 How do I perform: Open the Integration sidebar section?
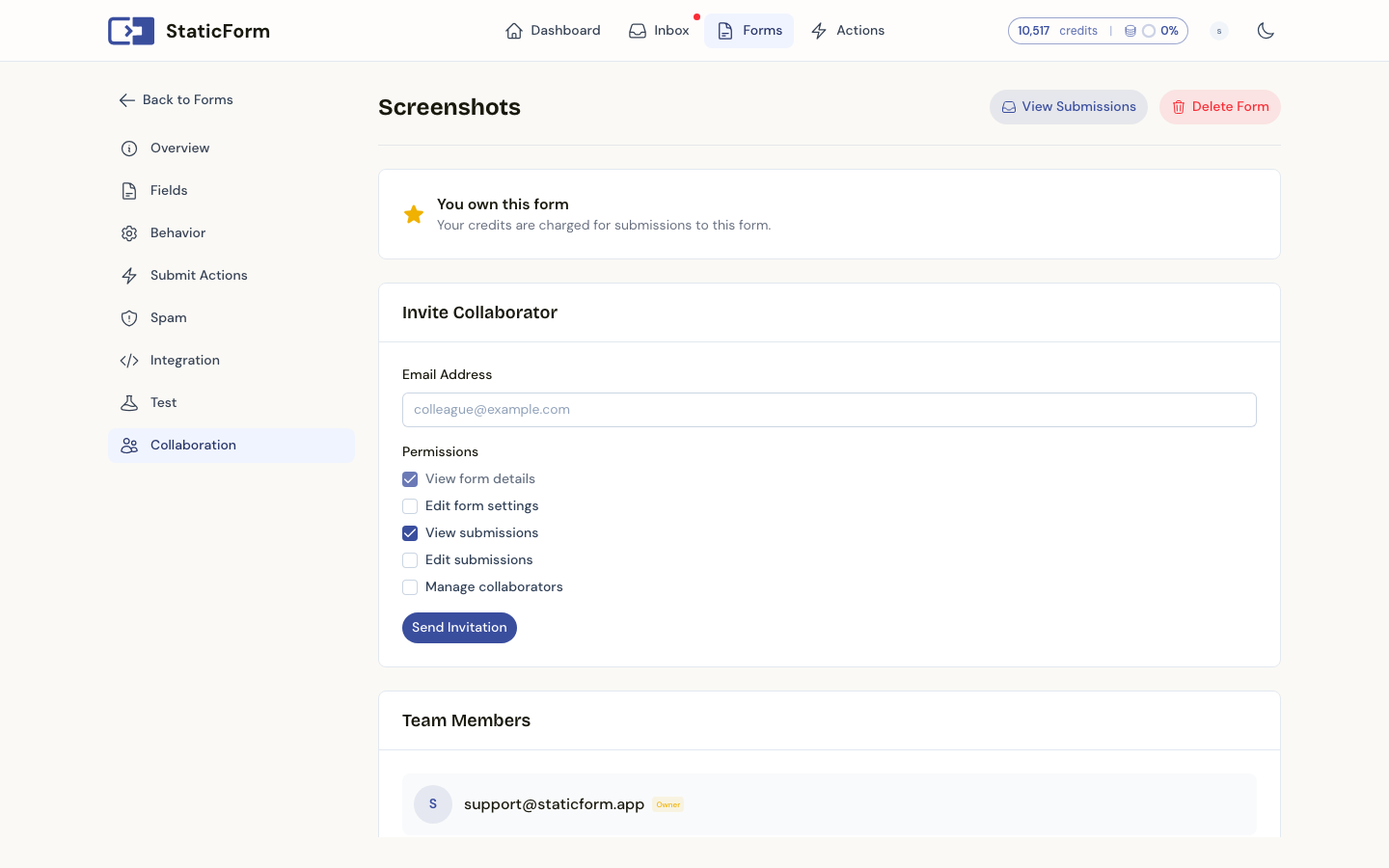[231, 361]
